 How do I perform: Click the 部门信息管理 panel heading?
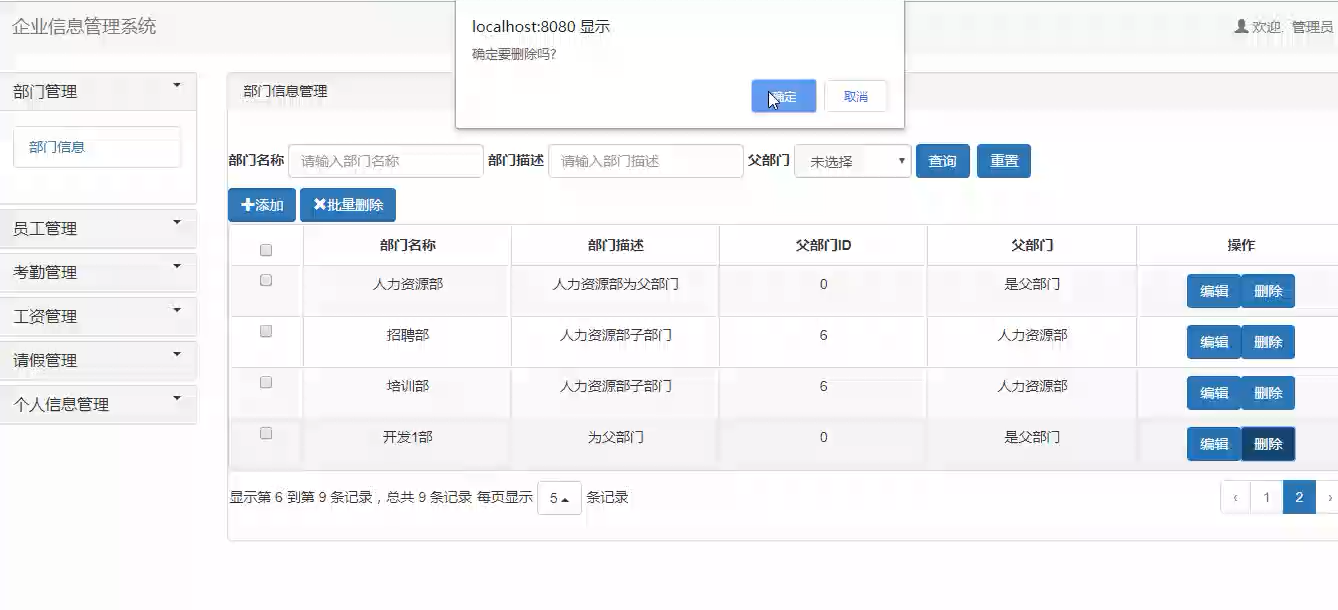285,91
